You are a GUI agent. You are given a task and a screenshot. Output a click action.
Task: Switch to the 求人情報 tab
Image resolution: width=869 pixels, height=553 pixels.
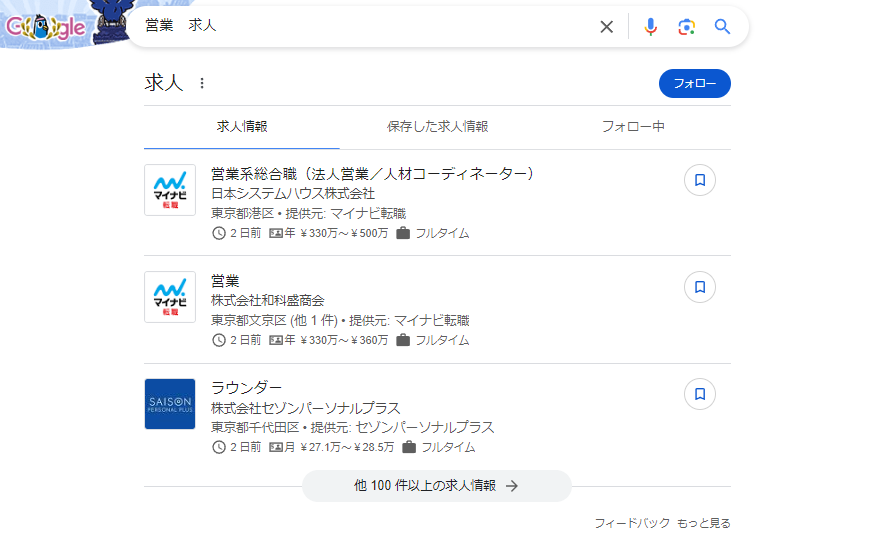tap(242, 127)
